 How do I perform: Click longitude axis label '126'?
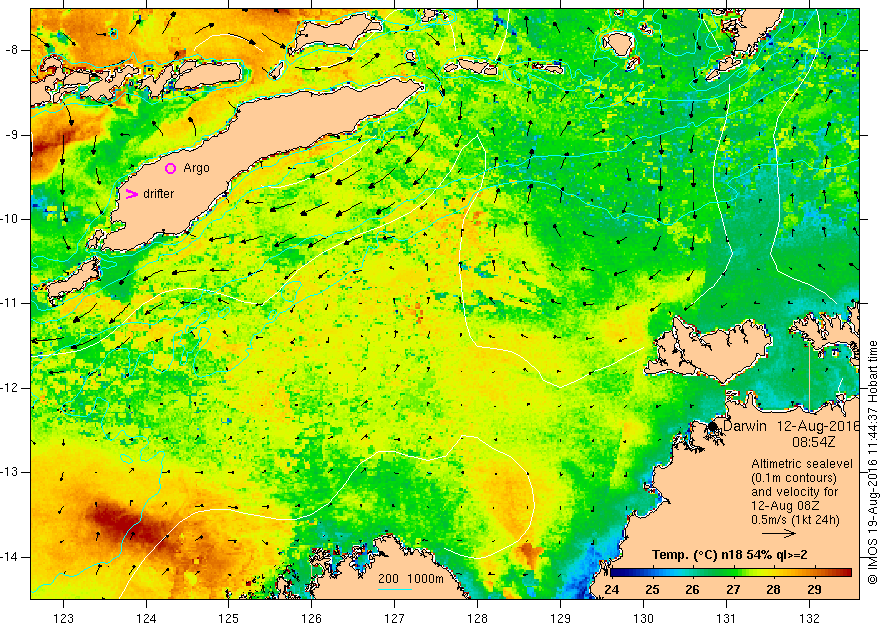click(312, 618)
